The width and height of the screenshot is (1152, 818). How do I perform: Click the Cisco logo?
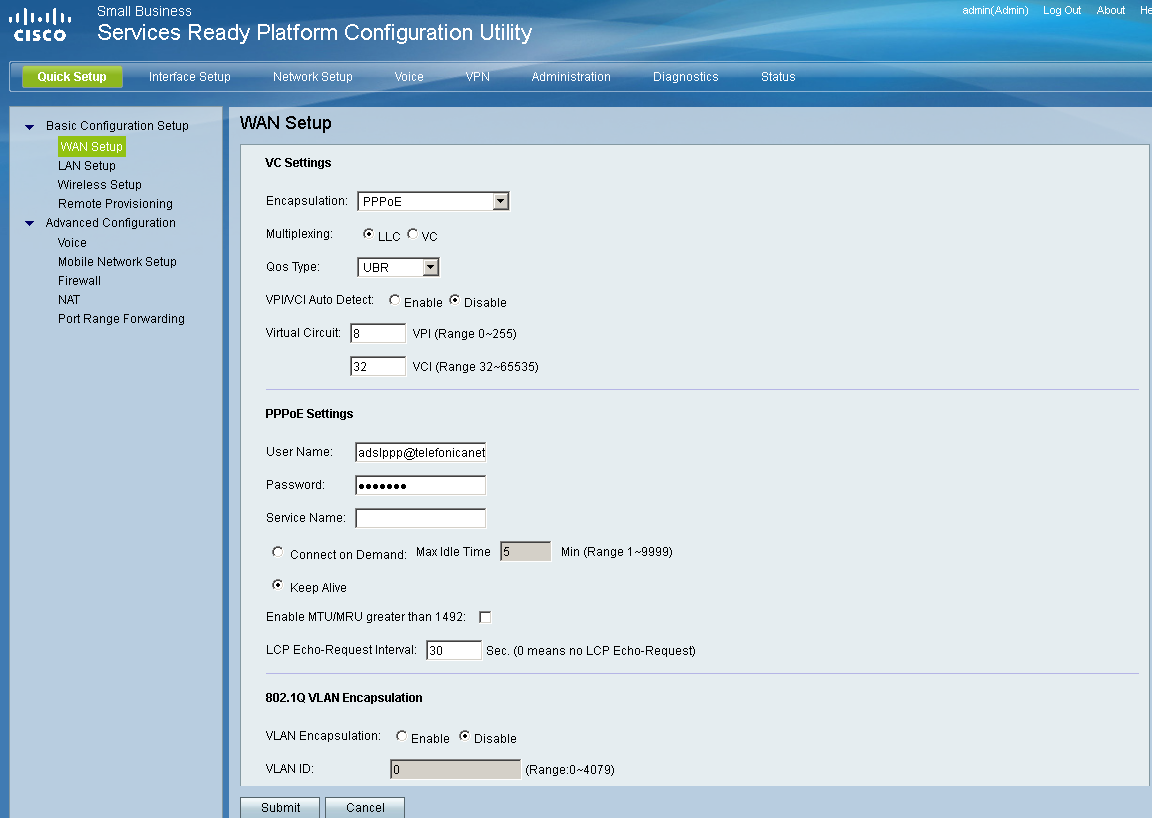pyautogui.click(x=40, y=22)
